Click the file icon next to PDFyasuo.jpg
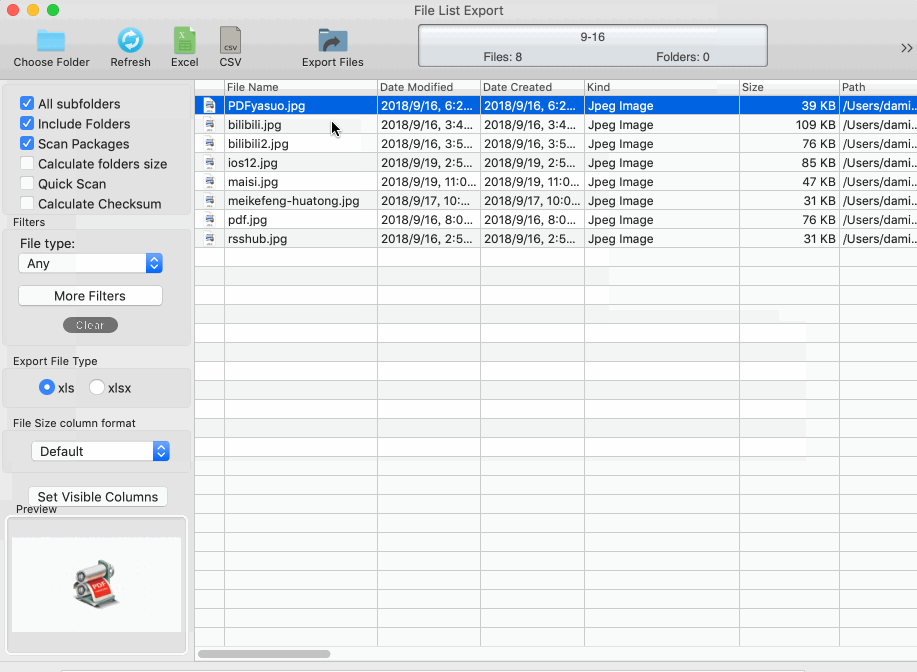This screenshot has height=672, width=917. point(209,105)
